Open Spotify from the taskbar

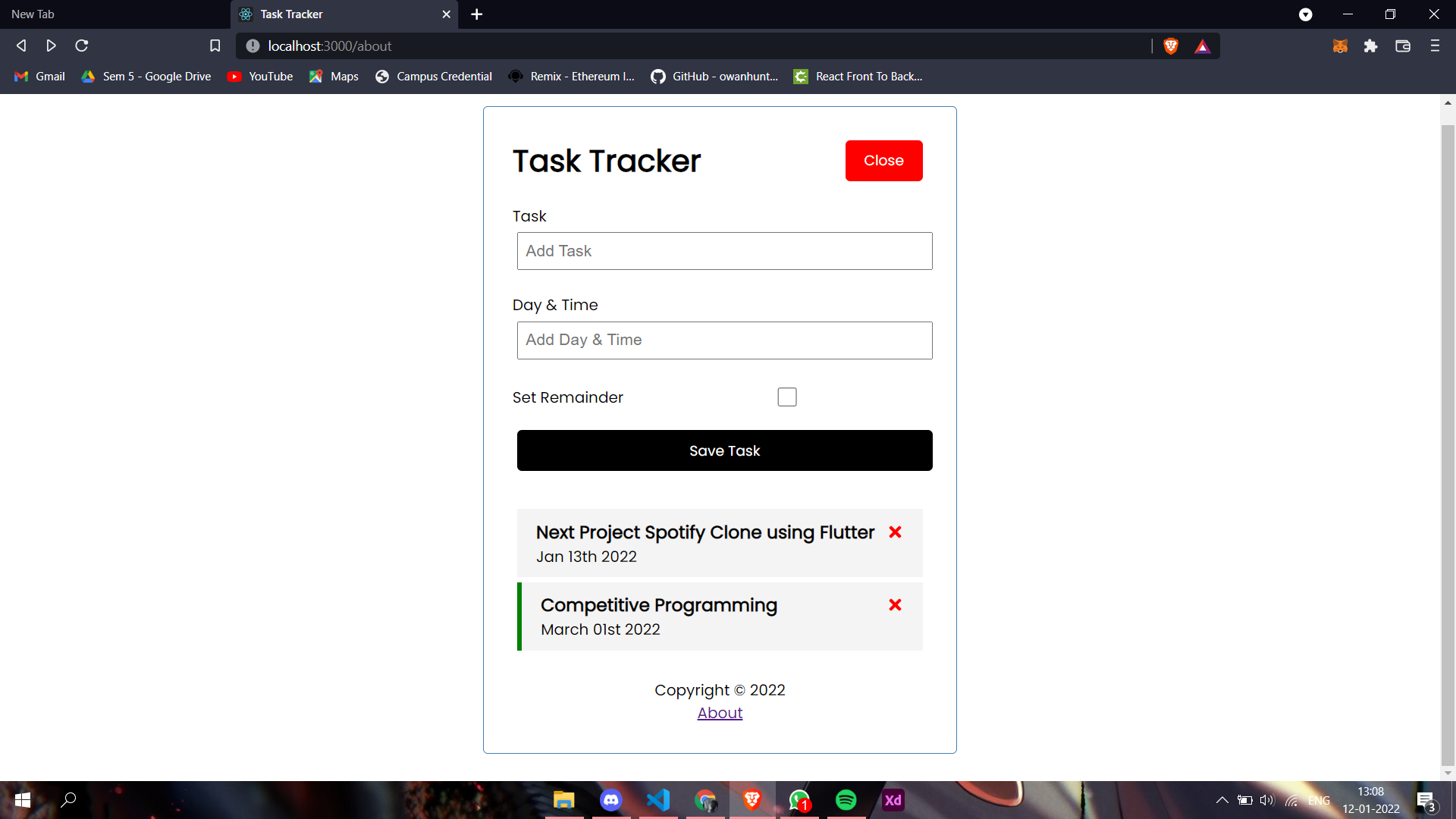click(846, 800)
